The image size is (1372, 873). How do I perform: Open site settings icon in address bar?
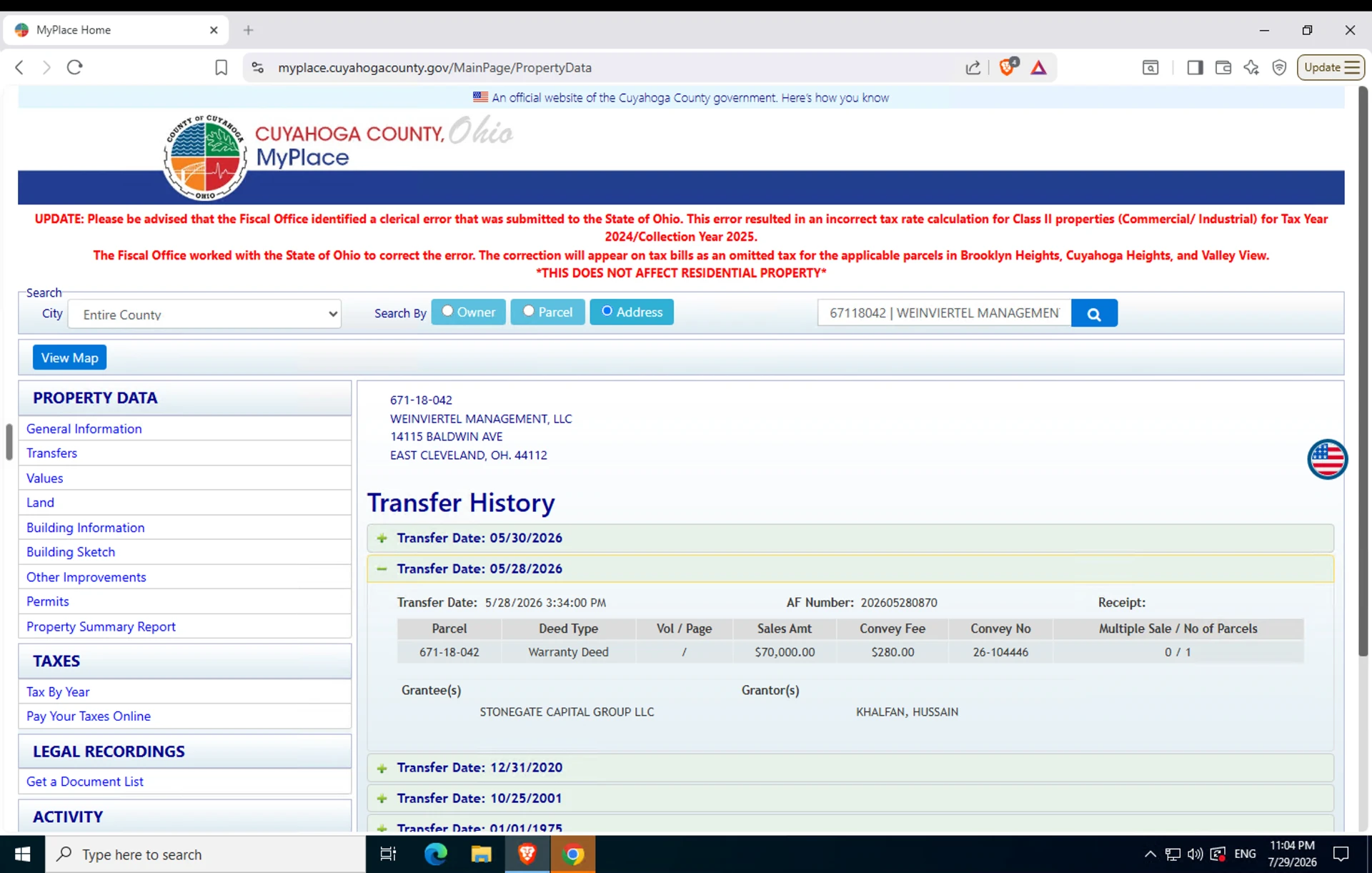[x=258, y=67]
